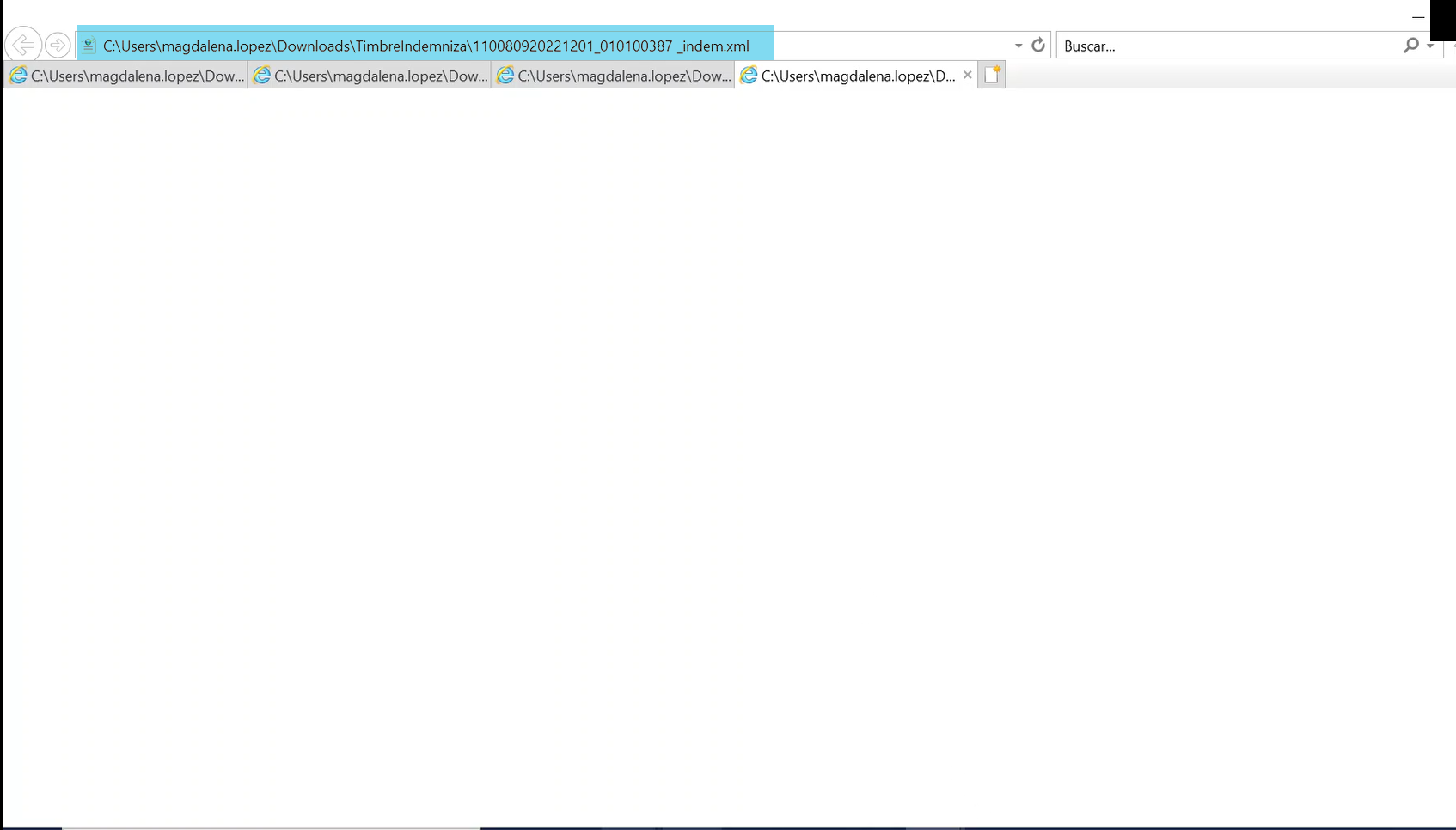The height and width of the screenshot is (830, 1456).
Task: Click the magnifier search icon
Action: coord(1411,45)
